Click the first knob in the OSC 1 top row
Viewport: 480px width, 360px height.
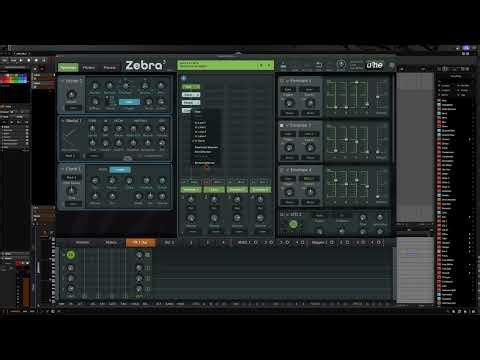95,86
